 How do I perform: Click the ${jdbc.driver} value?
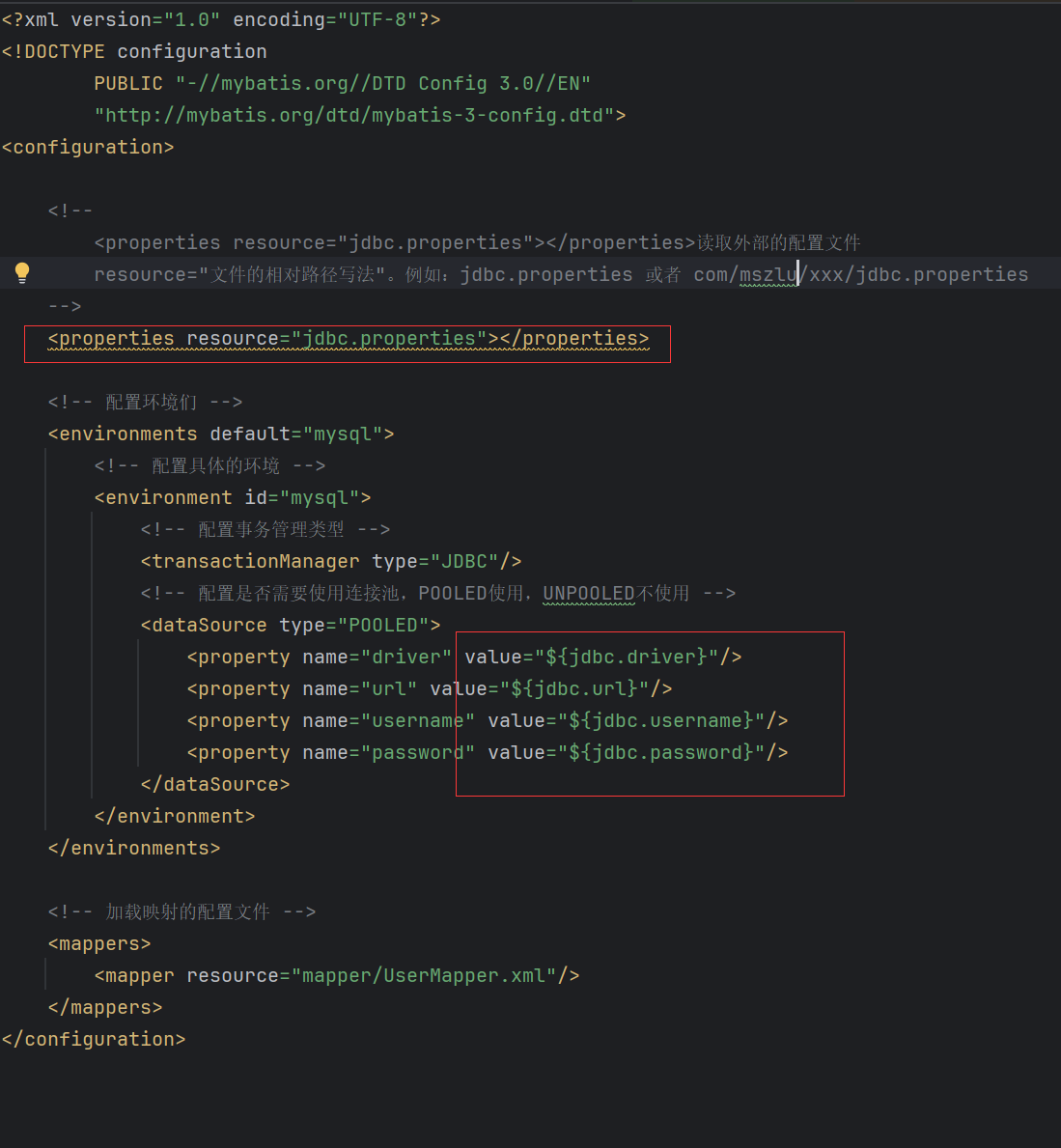point(627,657)
